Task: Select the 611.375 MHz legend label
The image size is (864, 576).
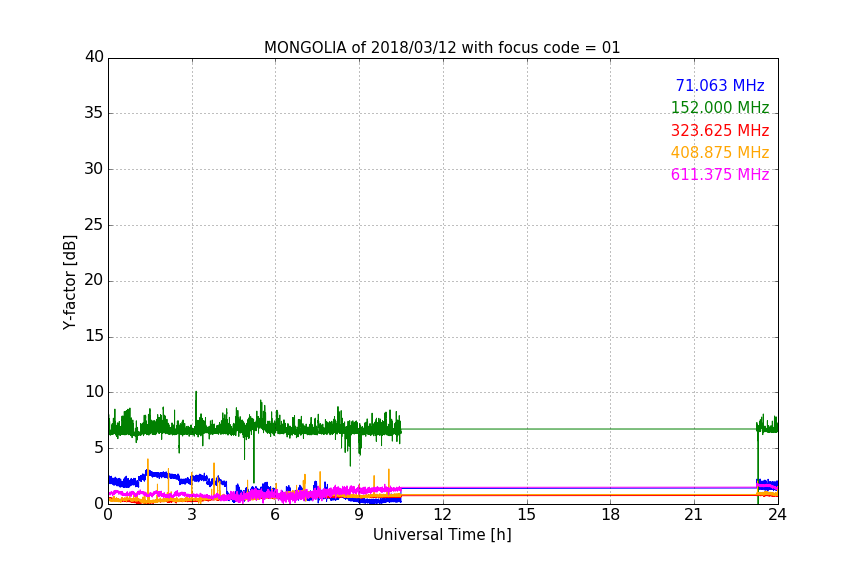Action: tap(720, 174)
